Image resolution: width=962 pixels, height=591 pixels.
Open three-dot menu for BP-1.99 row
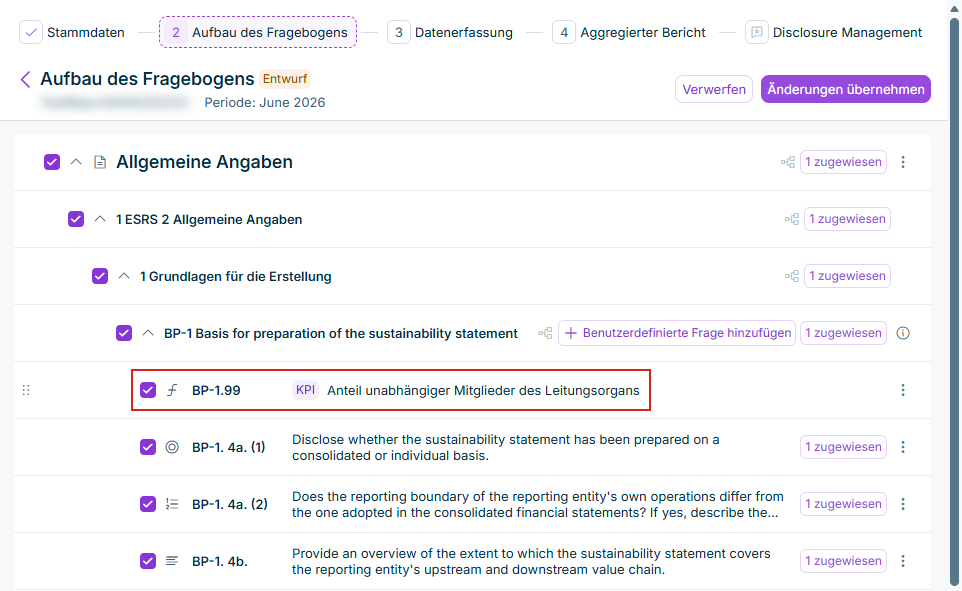[903, 390]
